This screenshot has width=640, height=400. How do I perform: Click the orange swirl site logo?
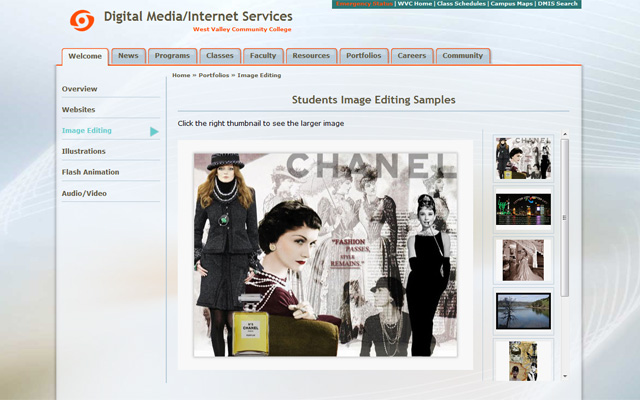(x=82, y=20)
